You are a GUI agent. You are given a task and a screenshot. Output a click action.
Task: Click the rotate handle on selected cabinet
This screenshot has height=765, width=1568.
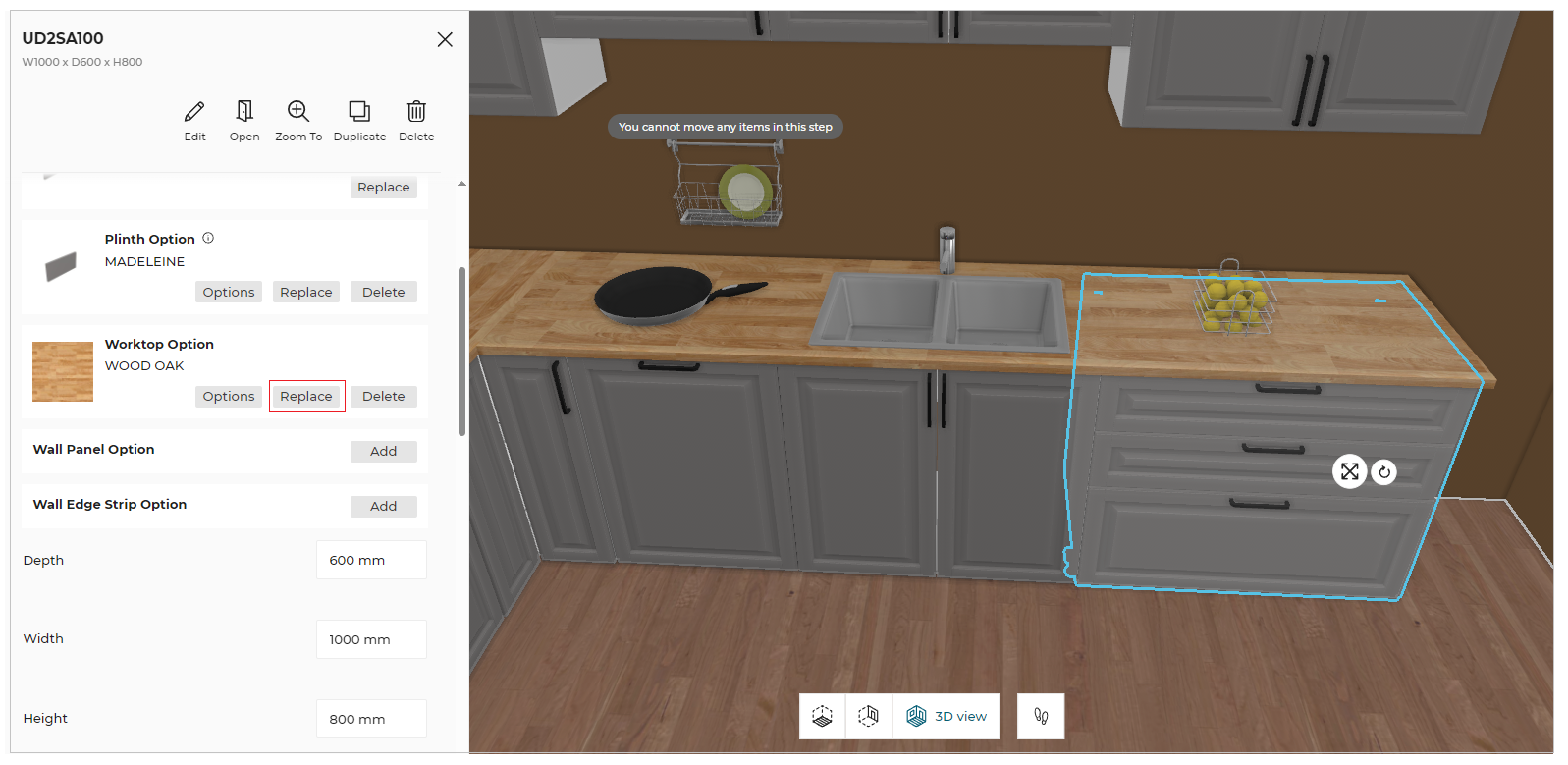[x=1384, y=472]
